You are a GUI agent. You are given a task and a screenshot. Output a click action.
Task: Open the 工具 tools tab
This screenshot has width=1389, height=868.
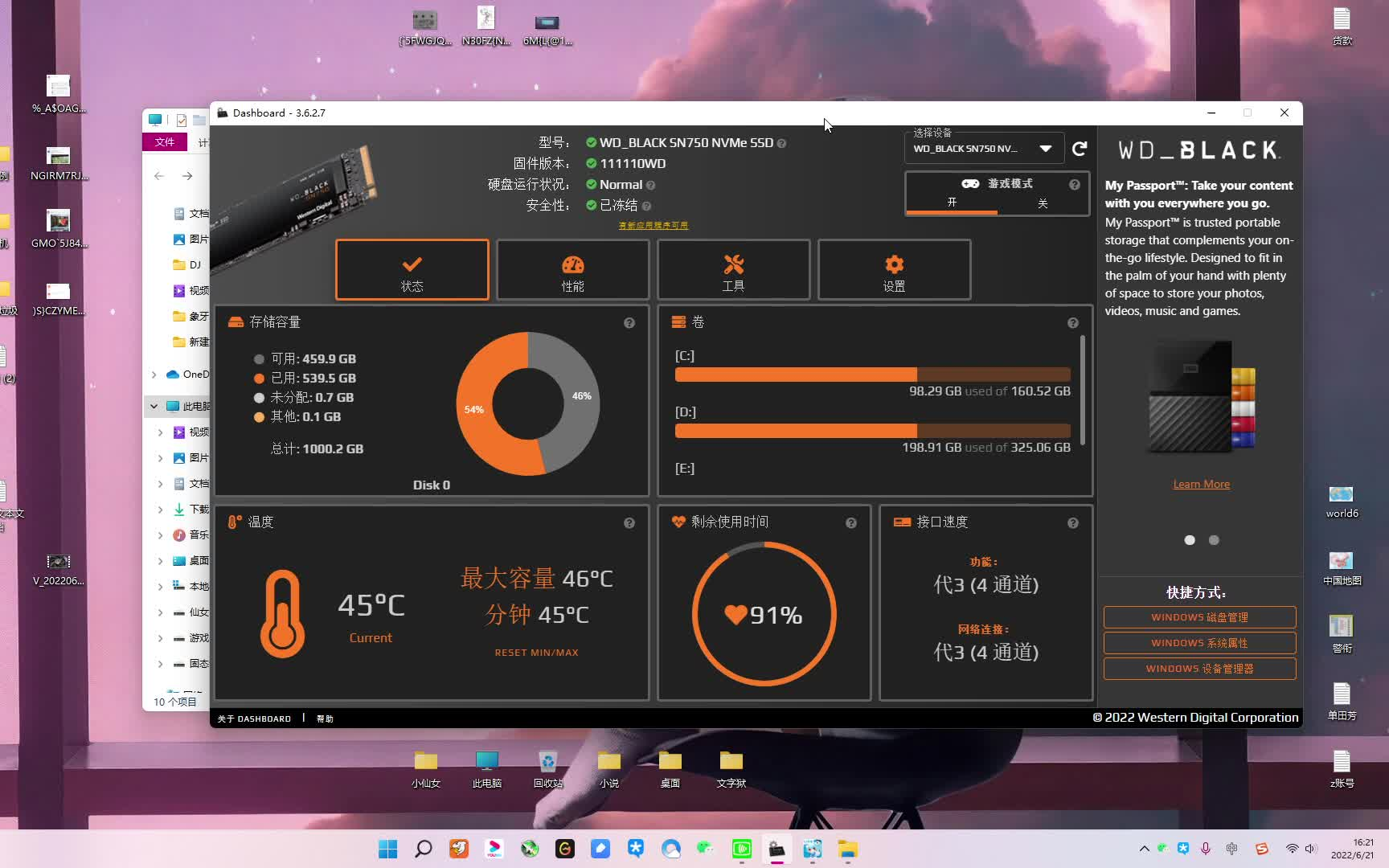click(733, 270)
